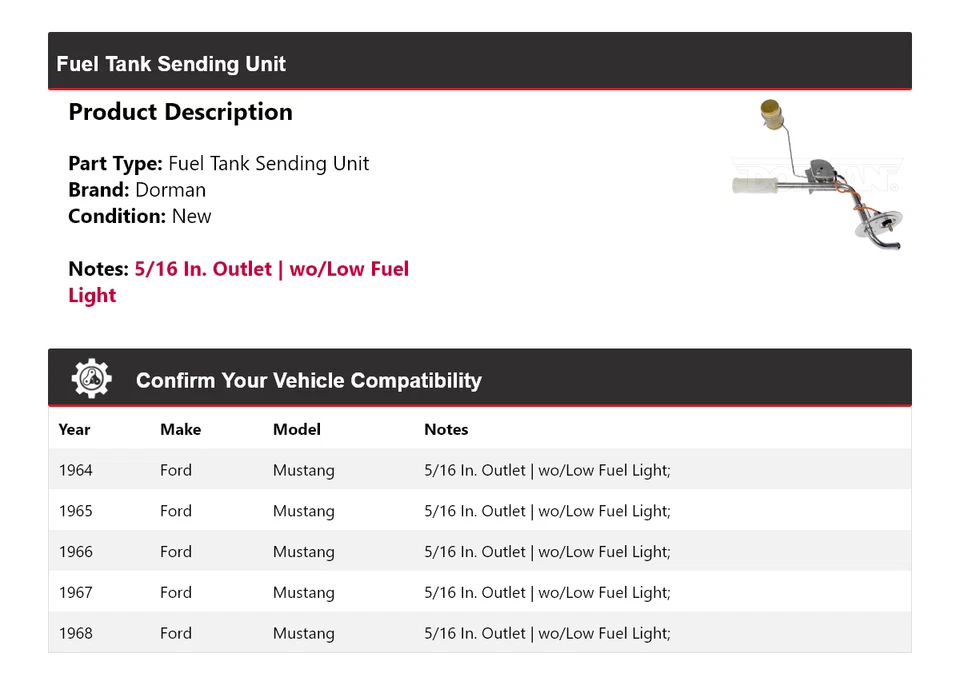Click Ford in the 1967 row
The image size is (960, 685).
point(175,593)
